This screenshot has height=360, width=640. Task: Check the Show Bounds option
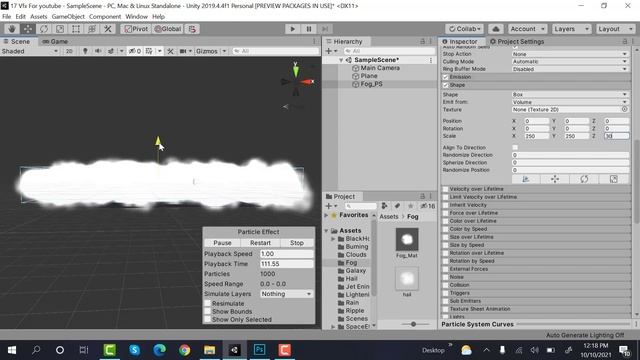(x=207, y=311)
